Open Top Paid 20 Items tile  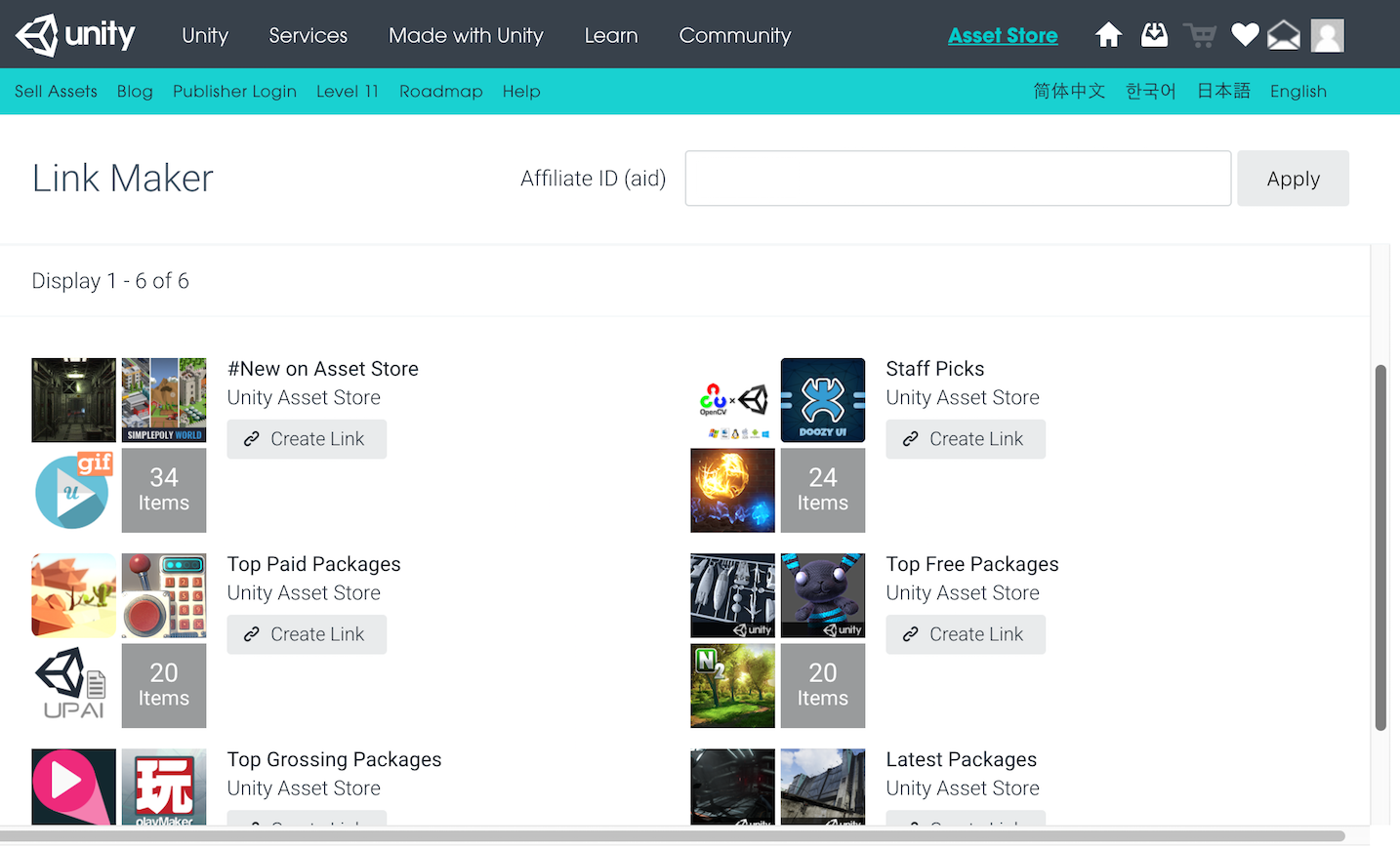164,685
